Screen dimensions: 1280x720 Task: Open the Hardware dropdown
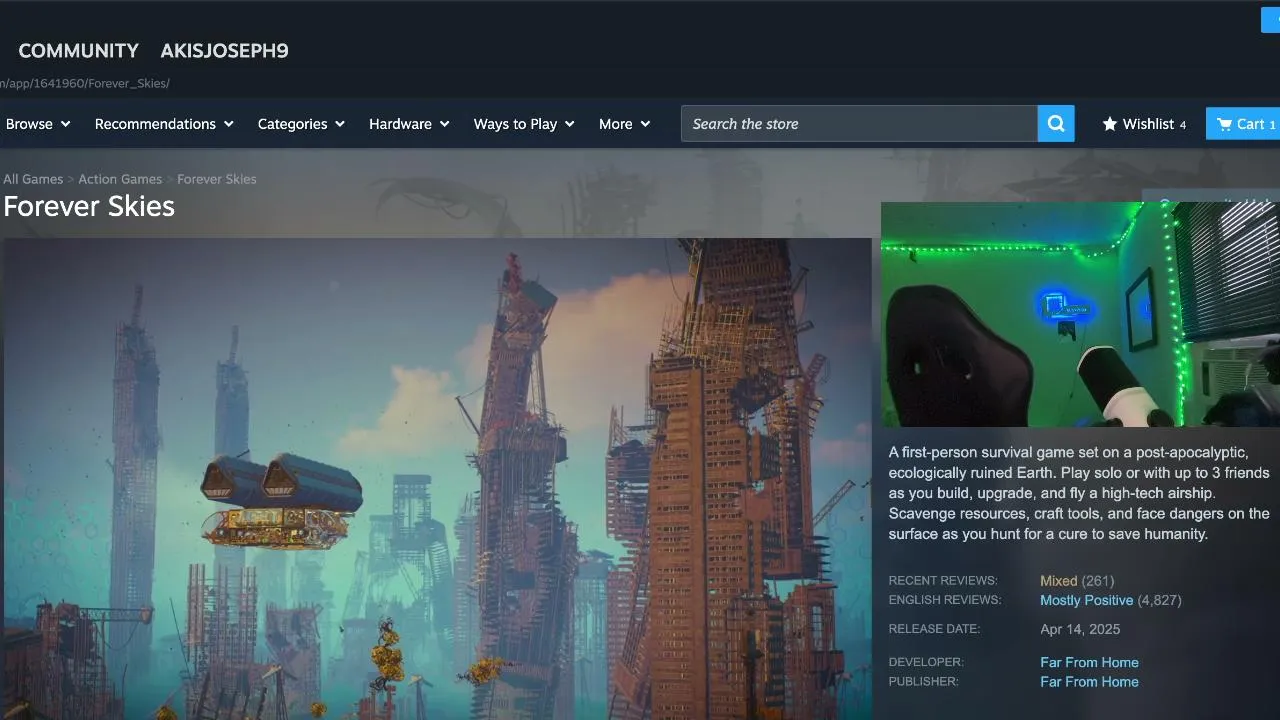coord(409,124)
